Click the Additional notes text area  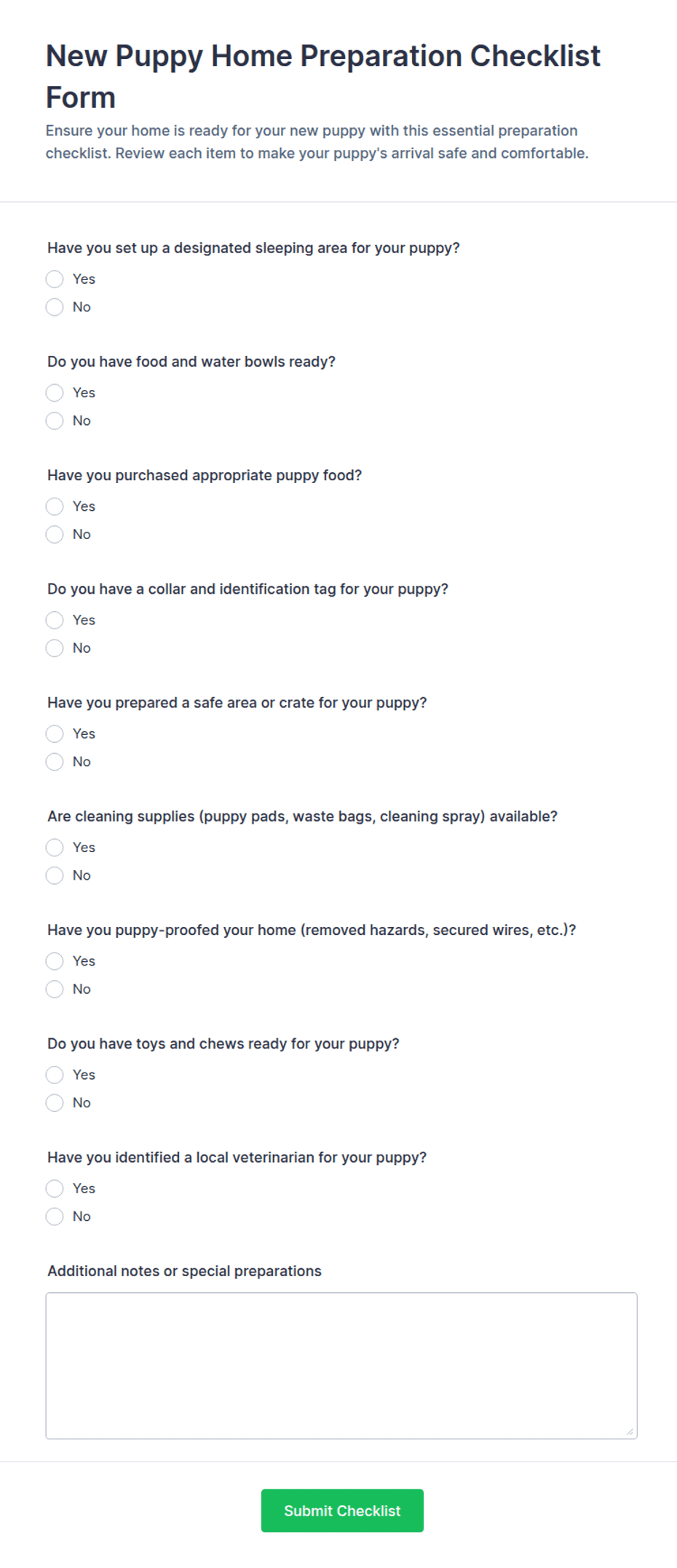341,1366
